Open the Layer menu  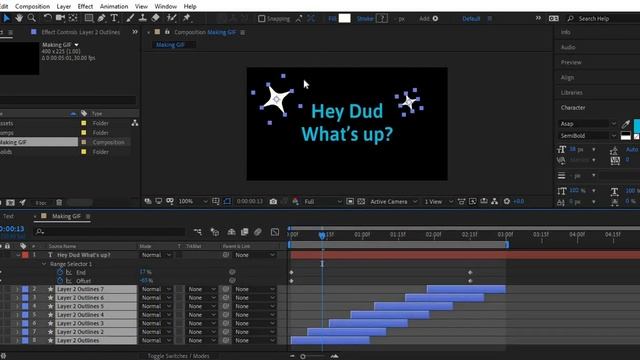pyautogui.click(x=63, y=7)
